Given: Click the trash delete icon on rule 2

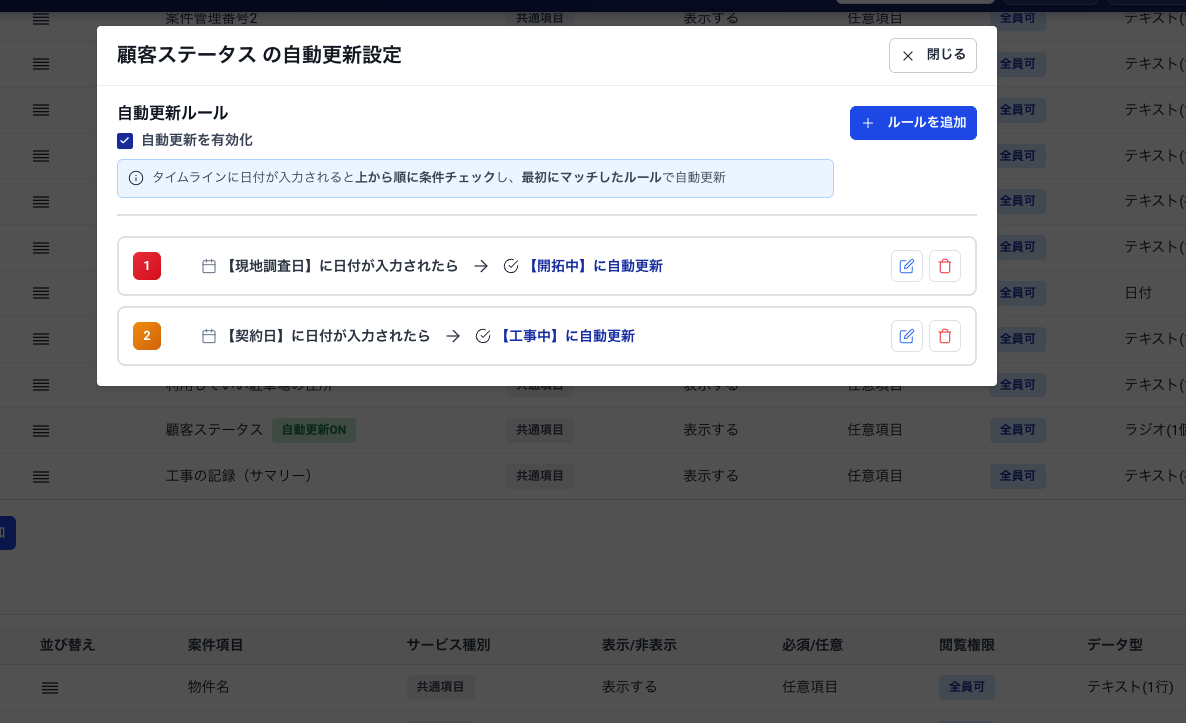Looking at the screenshot, I should 945,336.
